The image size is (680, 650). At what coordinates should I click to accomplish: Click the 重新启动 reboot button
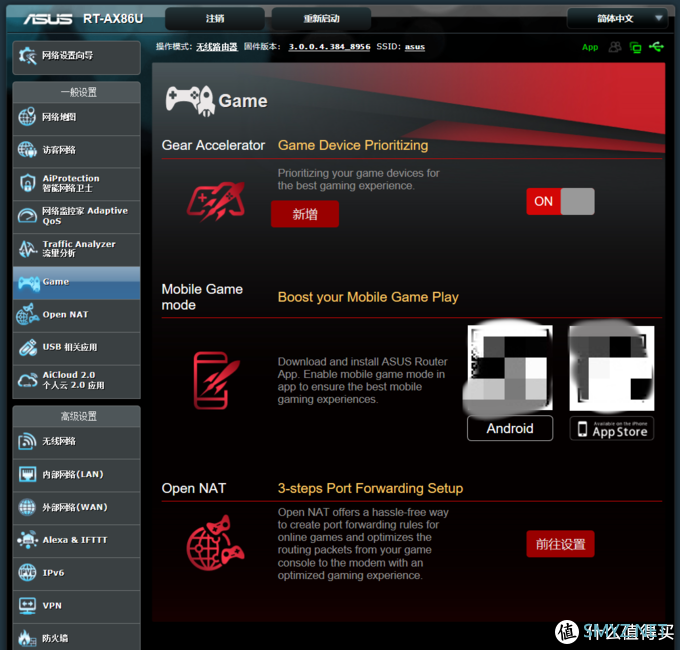coord(321,18)
